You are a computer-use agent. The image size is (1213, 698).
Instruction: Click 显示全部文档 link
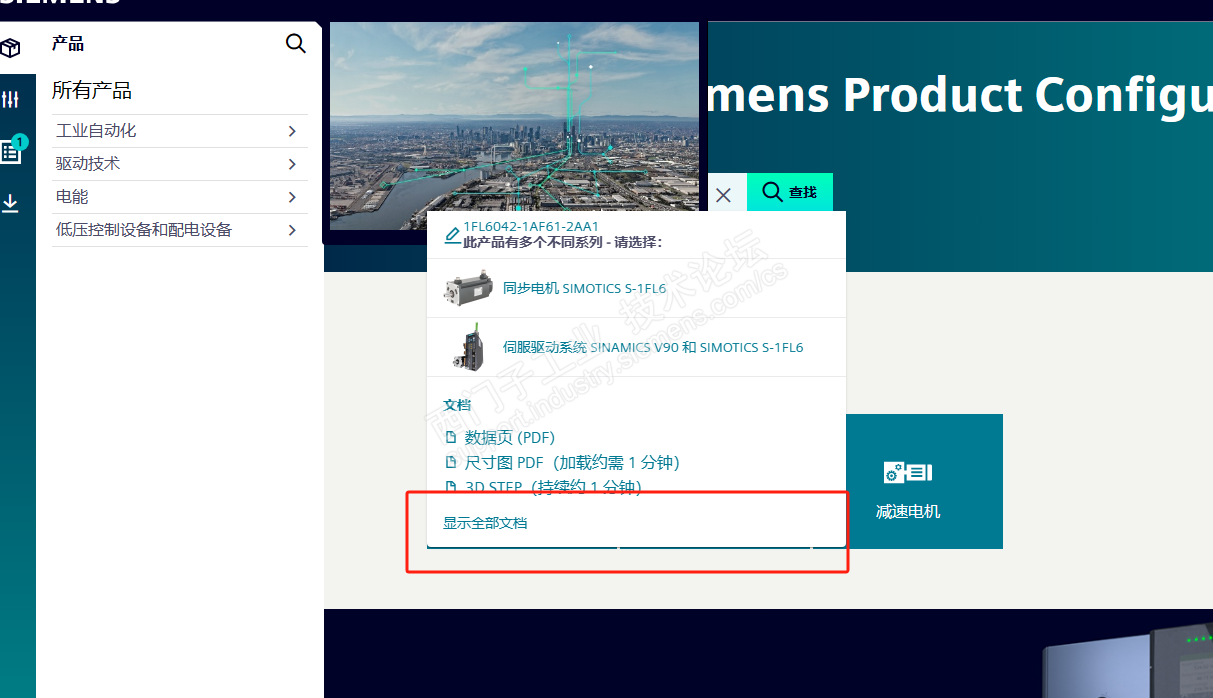click(x=485, y=523)
